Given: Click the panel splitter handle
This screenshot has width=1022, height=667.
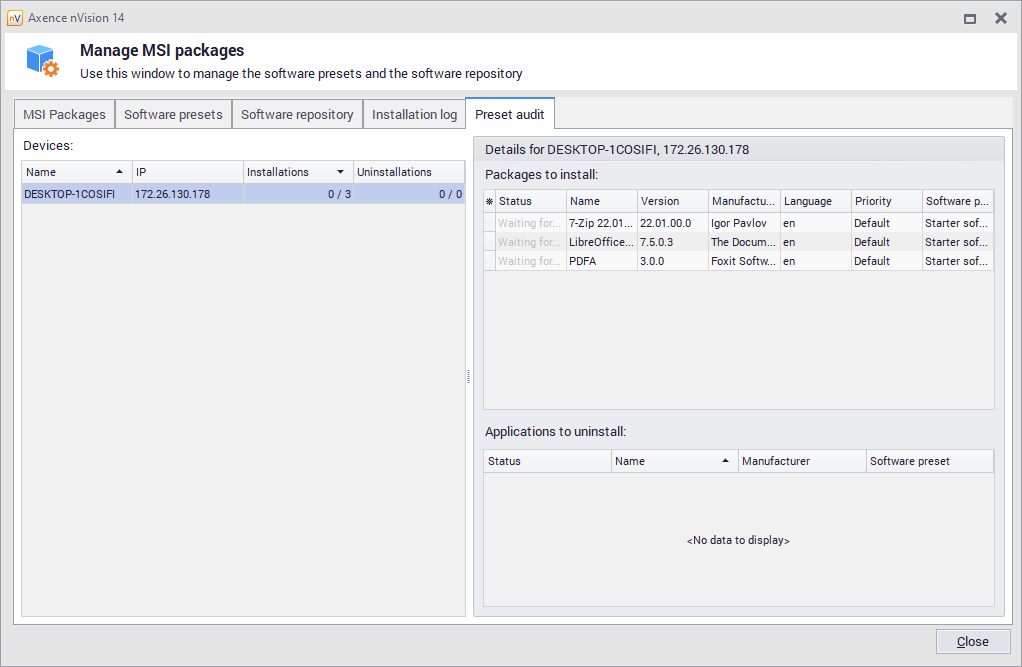Looking at the screenshot, I should [468, 376].
